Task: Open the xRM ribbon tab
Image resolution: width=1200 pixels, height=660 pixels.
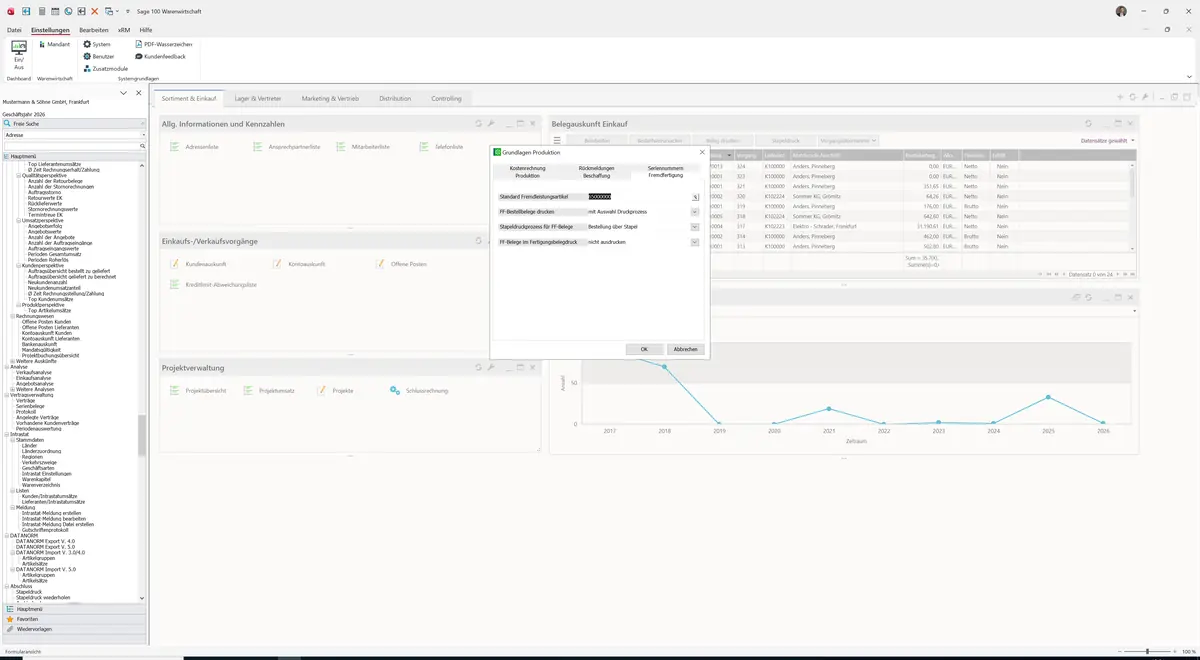Action: [124, 30]
